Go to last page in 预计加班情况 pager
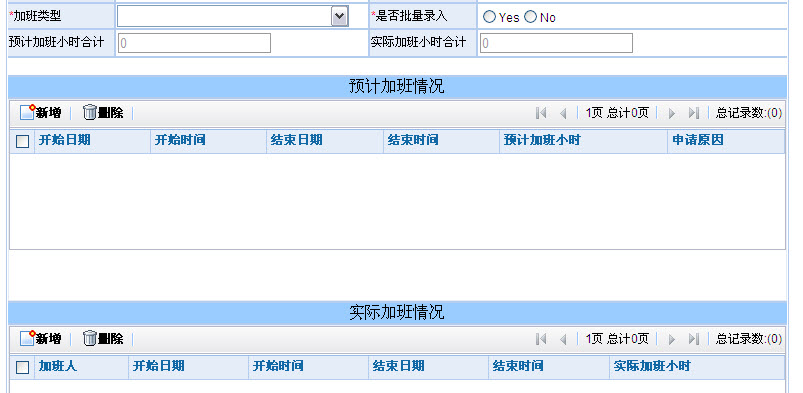 pos(694,113)
